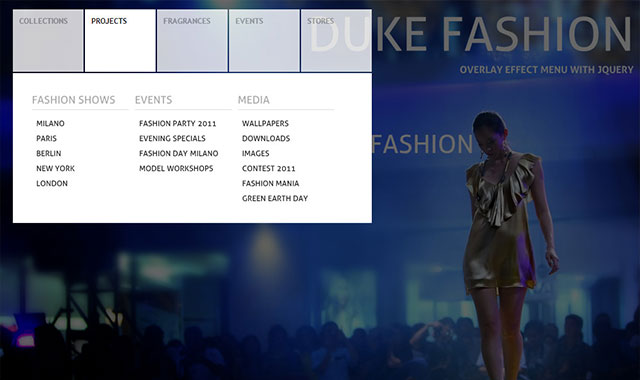
Task: Open the Fashion Mania link
Action: click(270, 183)
